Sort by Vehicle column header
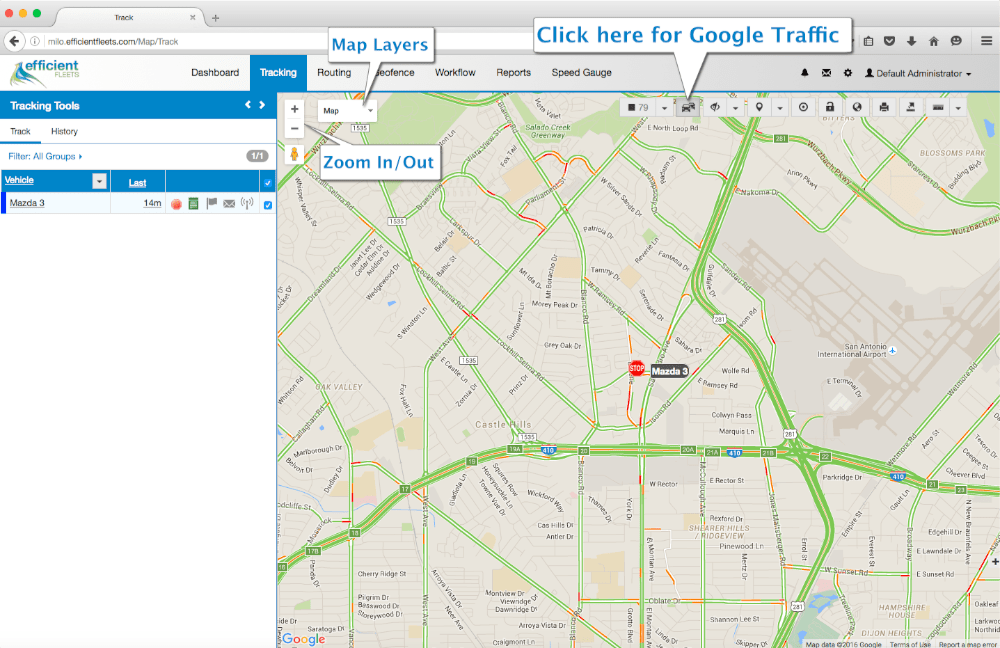The width and height of the screenshot is (1000, 648). click(x=19, y=180)
